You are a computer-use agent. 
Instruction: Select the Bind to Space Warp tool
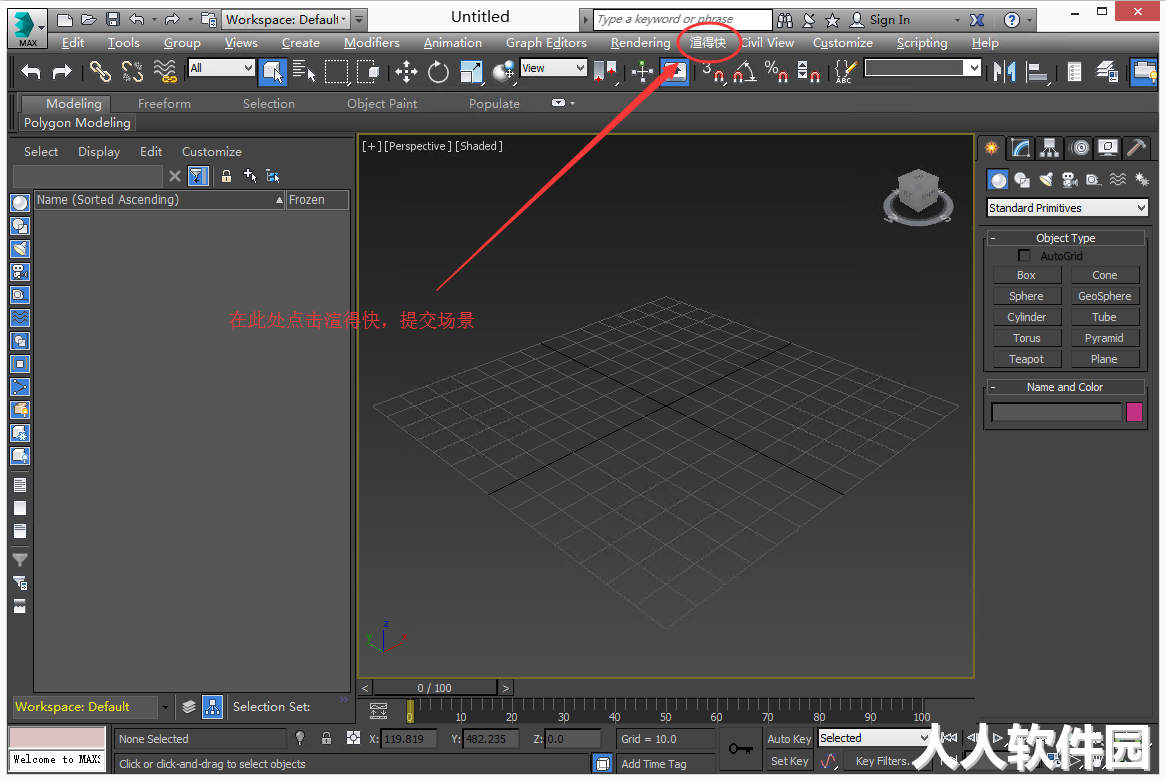tap(165, 71)
